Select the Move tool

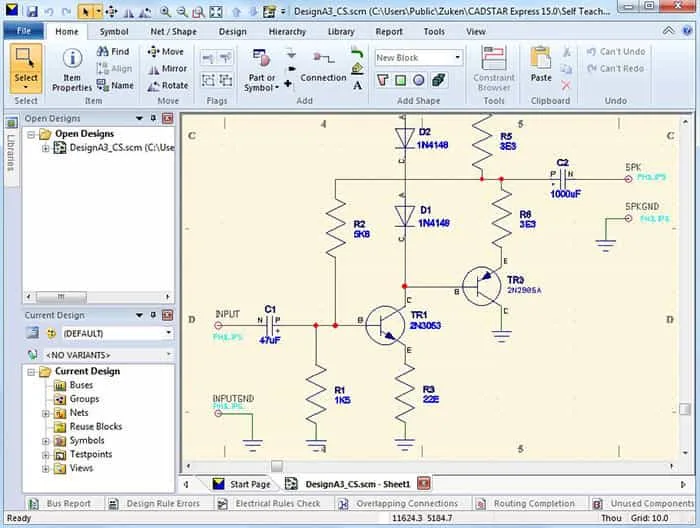165,51
